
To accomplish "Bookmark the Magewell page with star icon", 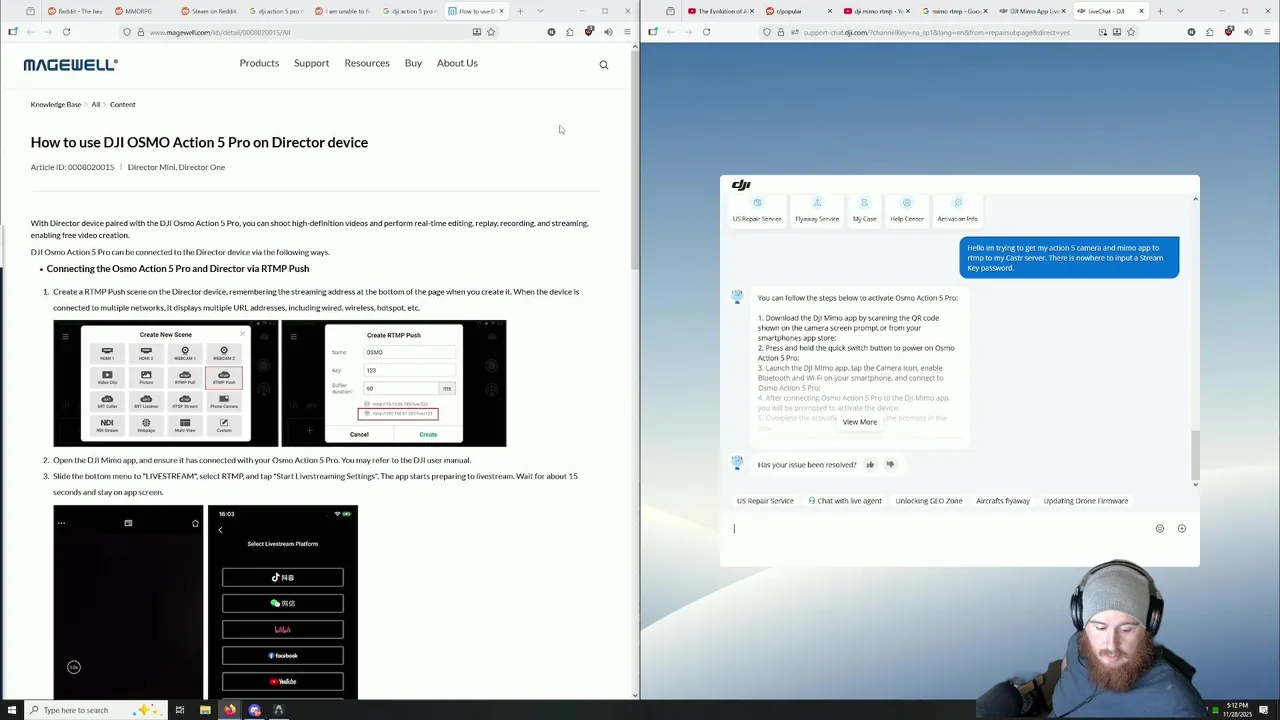I will [491, 32].
